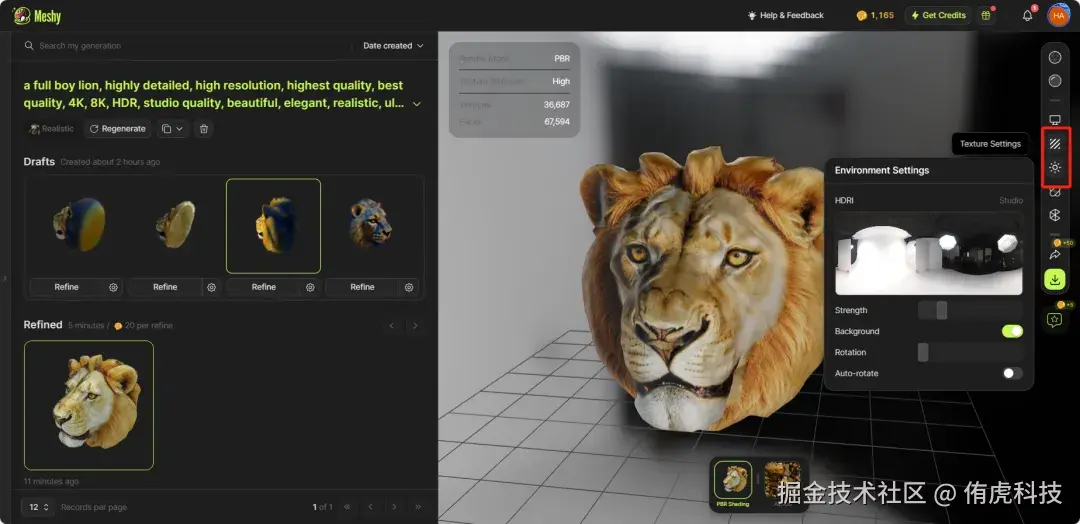Click Refine under the fourth draft
The width and height of the screenshot is (1080, 524).
point(362,287)
